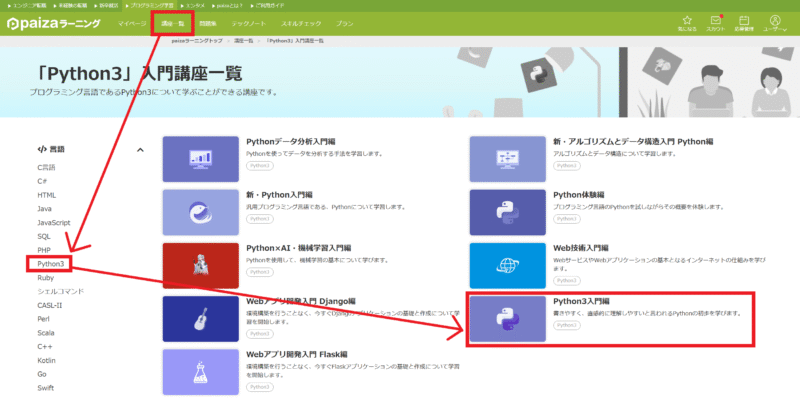Image resolution: width=800 pixels, height=406 pixels.
Task: Click Python×AI・機械学習入門編 title
Action: click(298, 248)
